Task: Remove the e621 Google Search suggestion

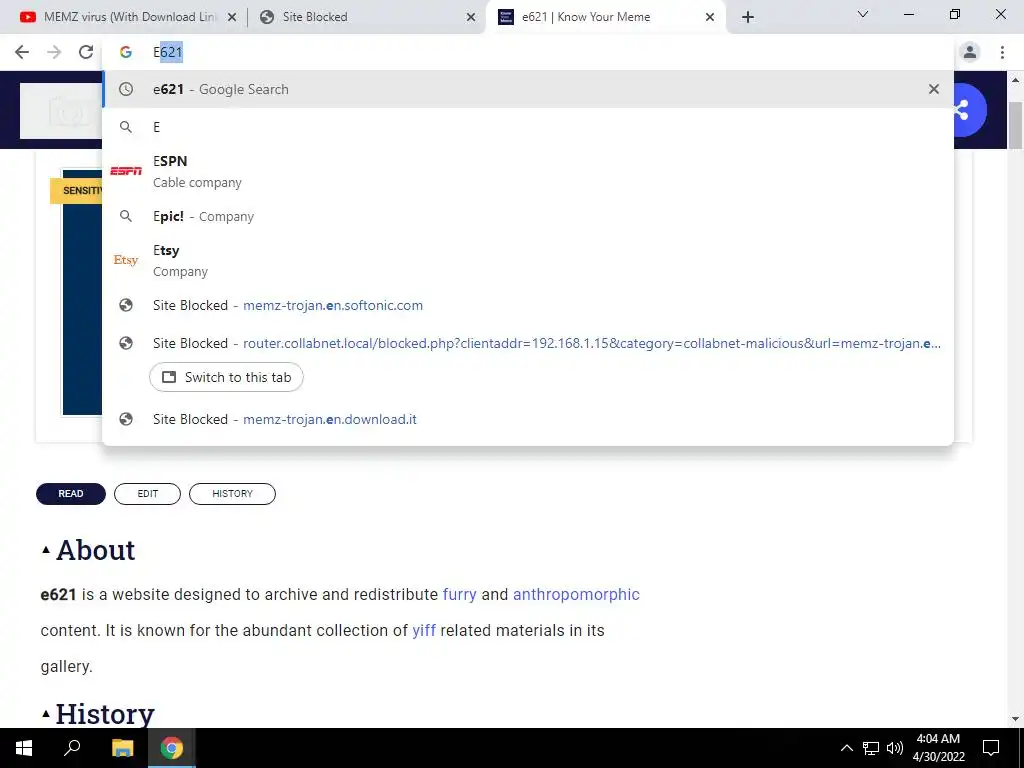Action: point(934,89)
